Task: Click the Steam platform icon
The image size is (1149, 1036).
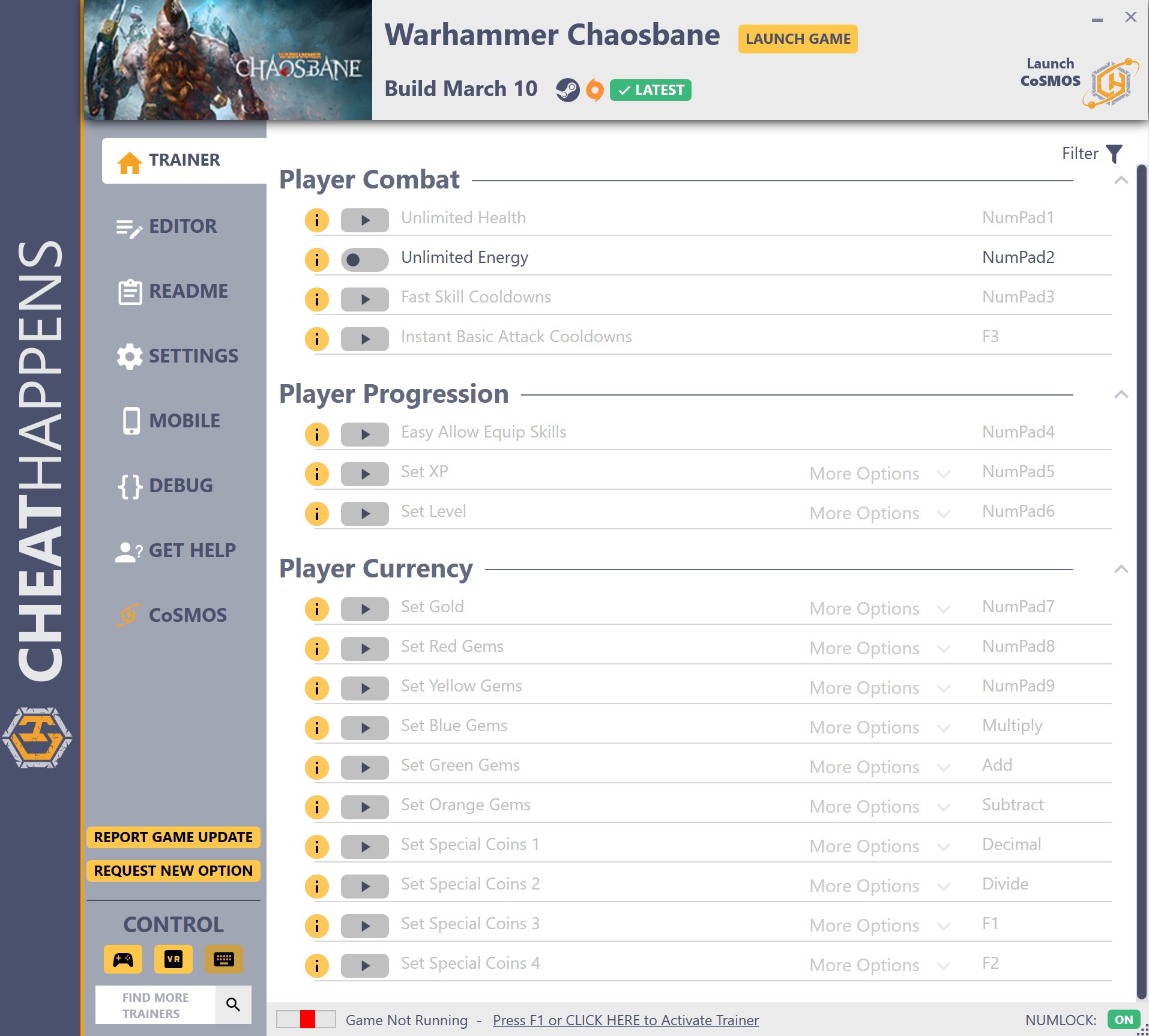Action: click(567, 90)
